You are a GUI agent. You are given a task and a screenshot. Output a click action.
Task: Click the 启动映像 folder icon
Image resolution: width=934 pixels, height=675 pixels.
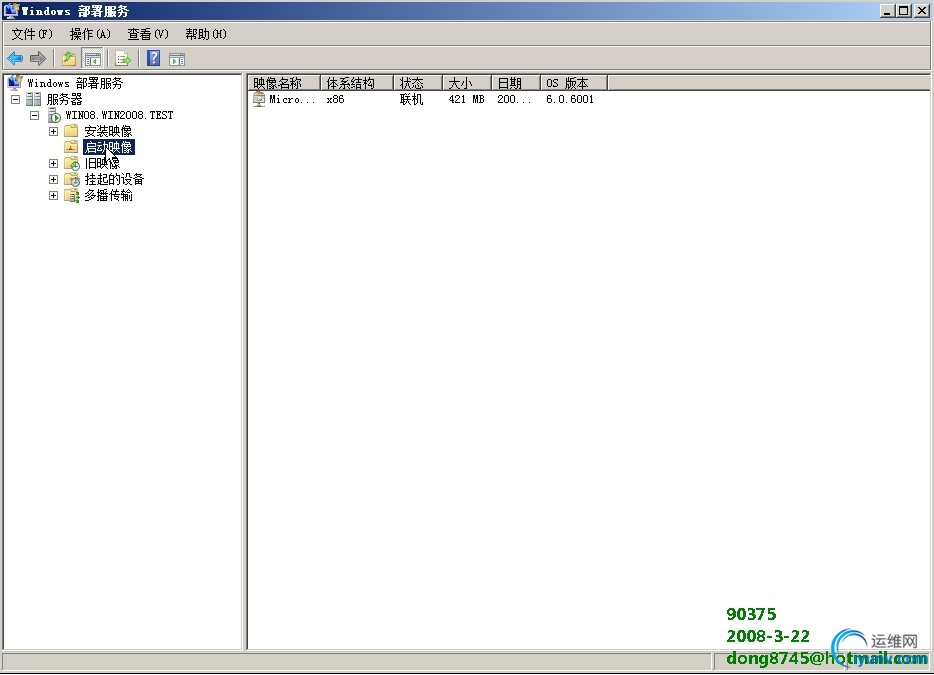71,147
